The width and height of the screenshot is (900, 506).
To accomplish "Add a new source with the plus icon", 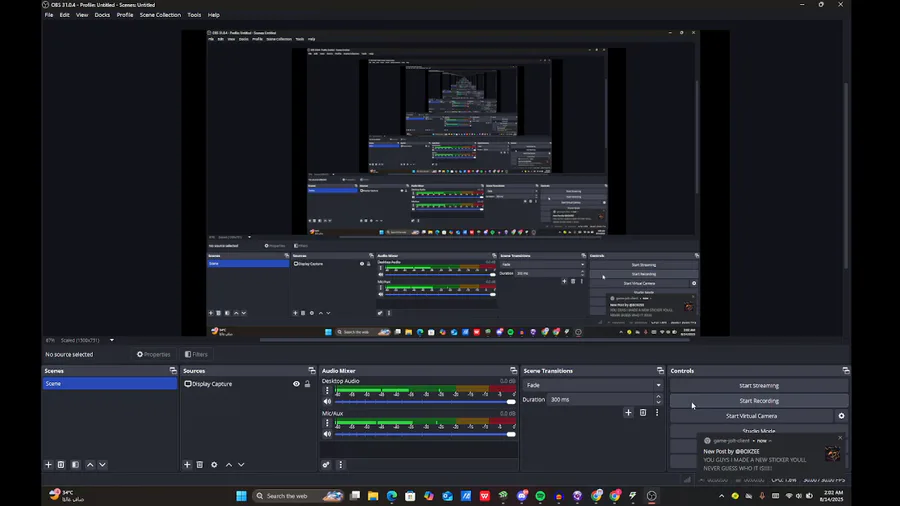I will click(x=187, y=465).
